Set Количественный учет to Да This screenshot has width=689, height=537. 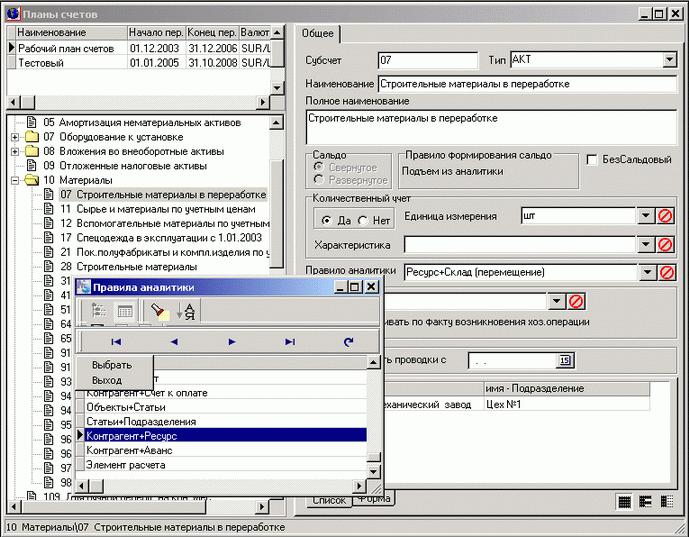click(x=326, y=220)
